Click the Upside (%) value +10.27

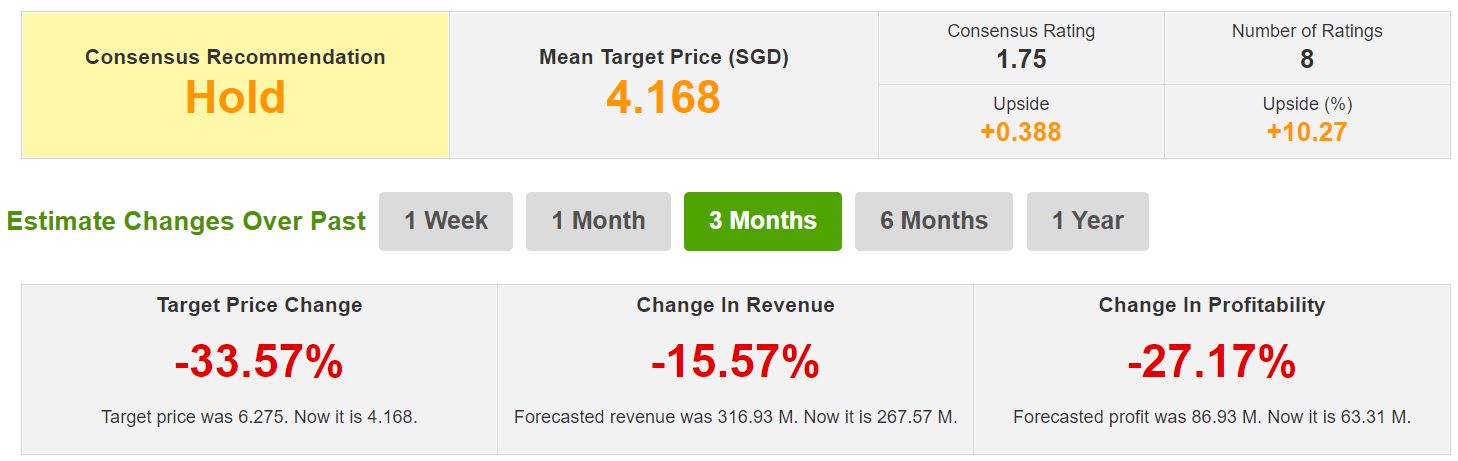tap(1306, 131)
